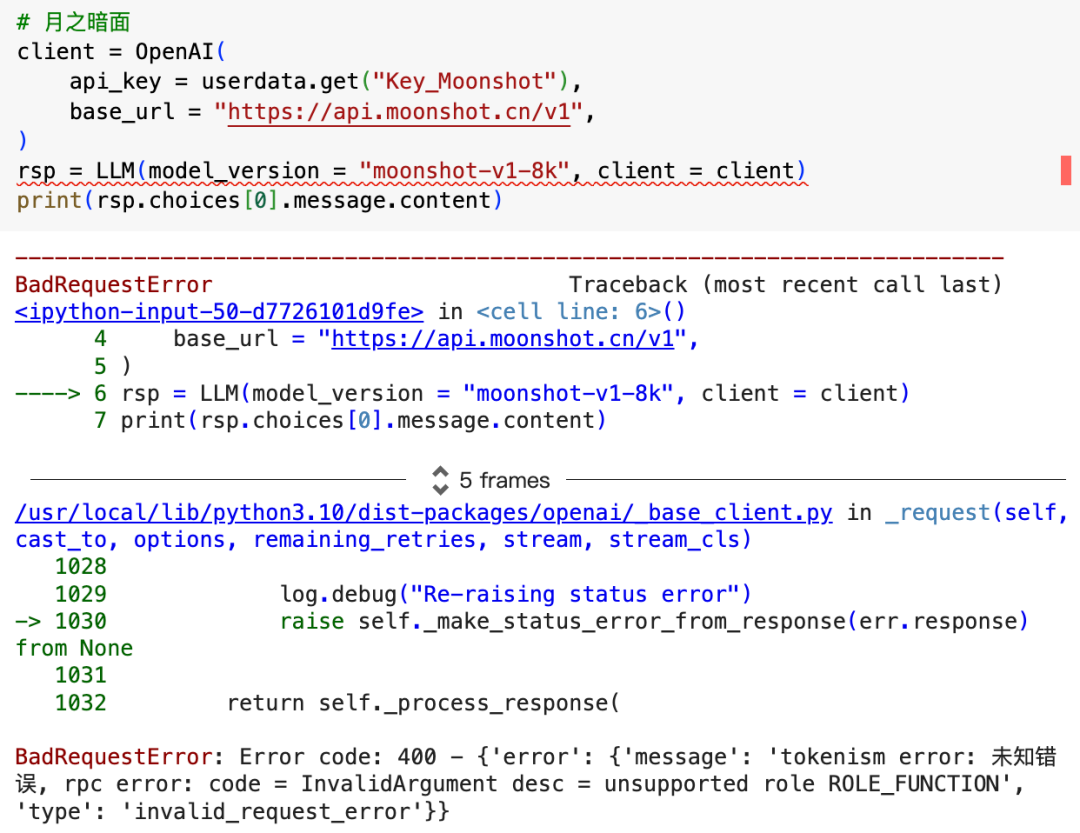Click the closing parenthesis code line
Viewport: 1080px width, 833px height.
(22, 141)
